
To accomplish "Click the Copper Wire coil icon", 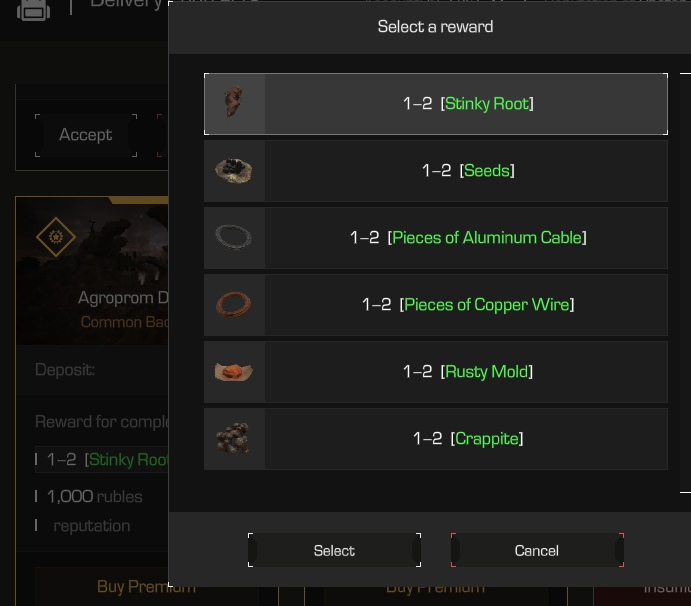I will (x=234, y=304).
